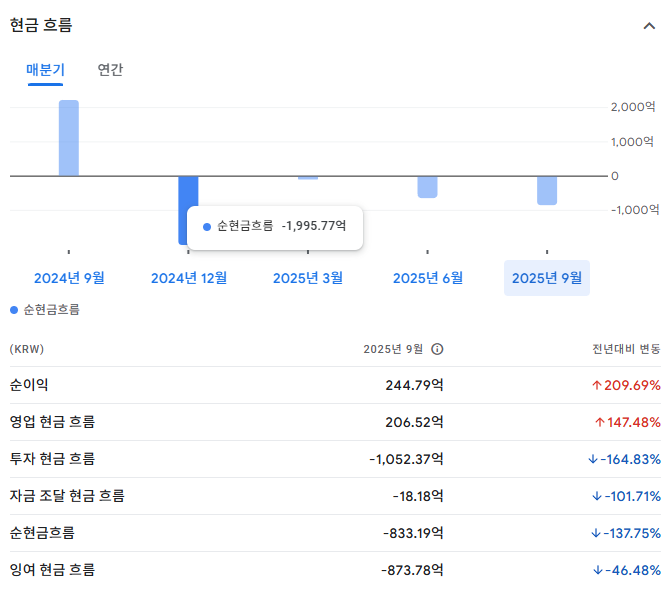Image resolution: width=671 pixels, height=598 pixels.
Task: Click the 2025년 9월 negative bar
Action: coord(547,190)
